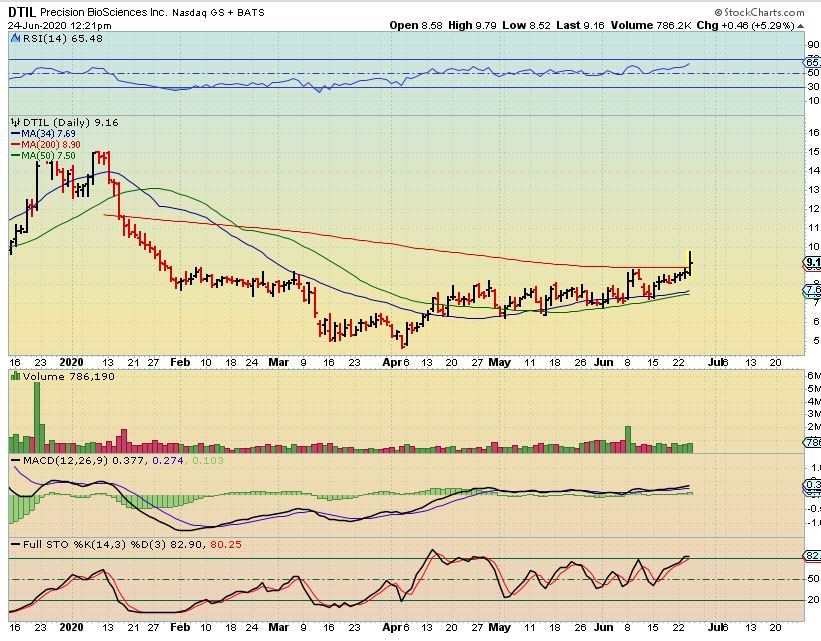Click the 2020 year label under the price panel
821x641 pixels.
pyautogui.click(x=71, y=362)
